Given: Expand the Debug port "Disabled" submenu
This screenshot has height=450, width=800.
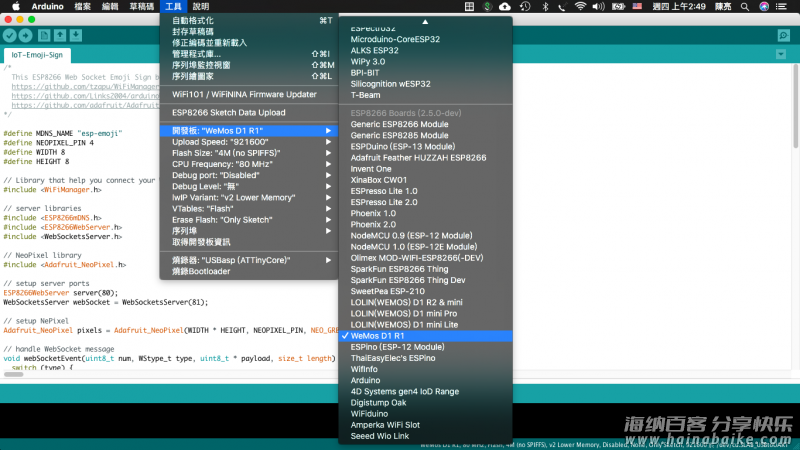Looking at the screenshot, I should tap(249, 176).
